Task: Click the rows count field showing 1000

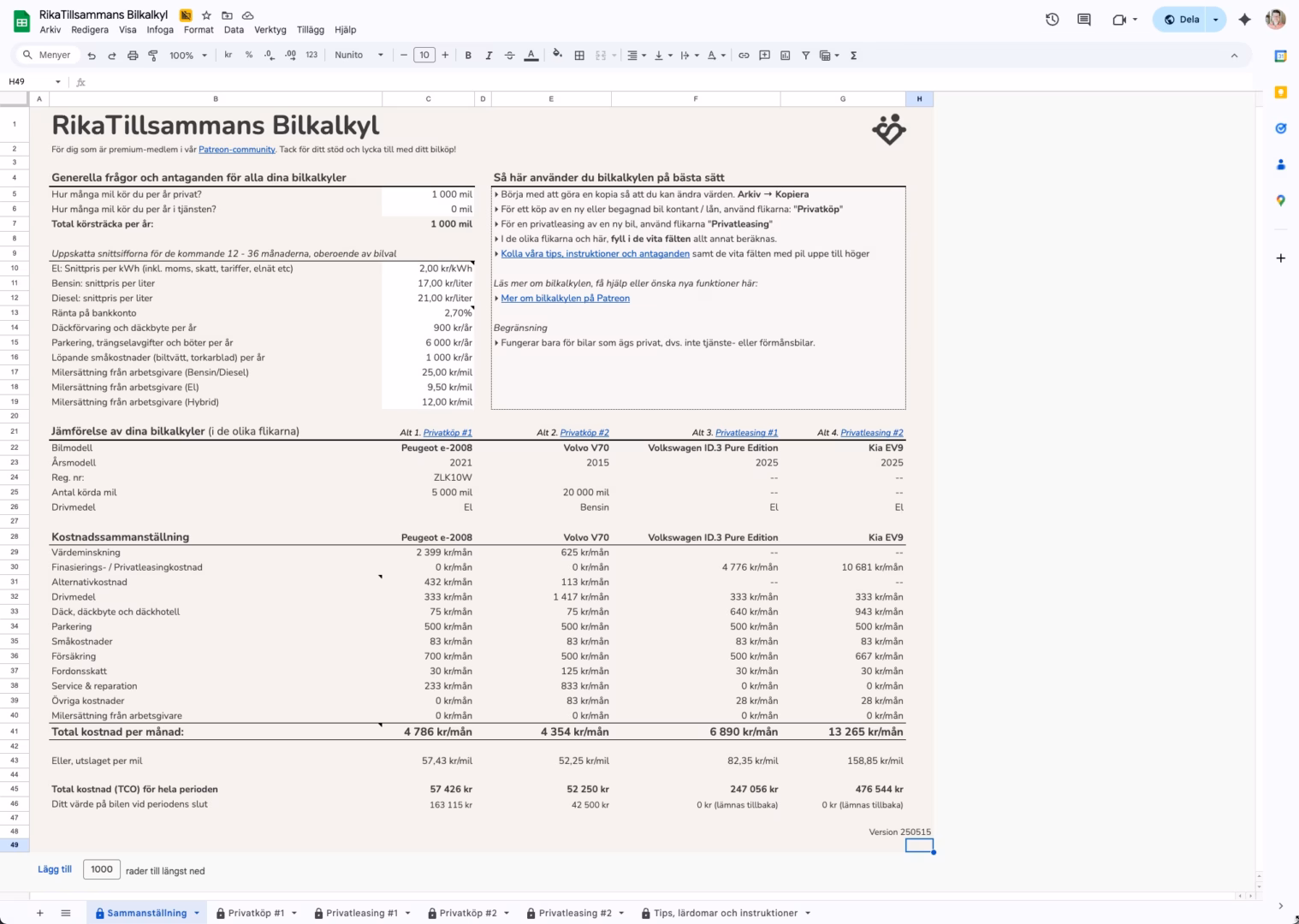Action: point(102,869)
